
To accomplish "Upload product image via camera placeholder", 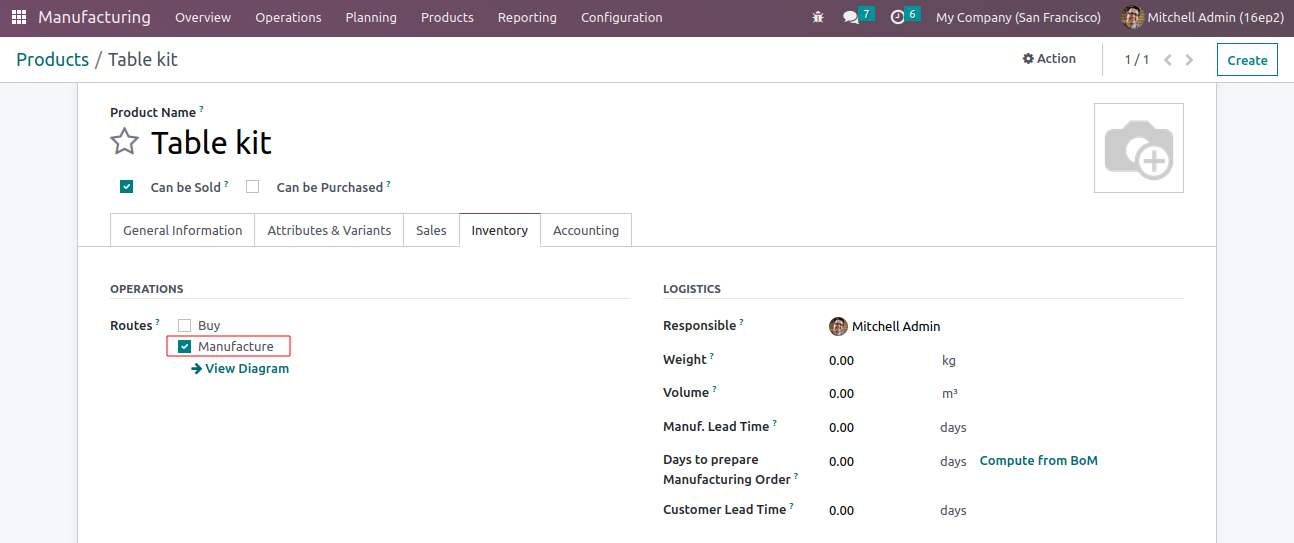I will 1138,148.
